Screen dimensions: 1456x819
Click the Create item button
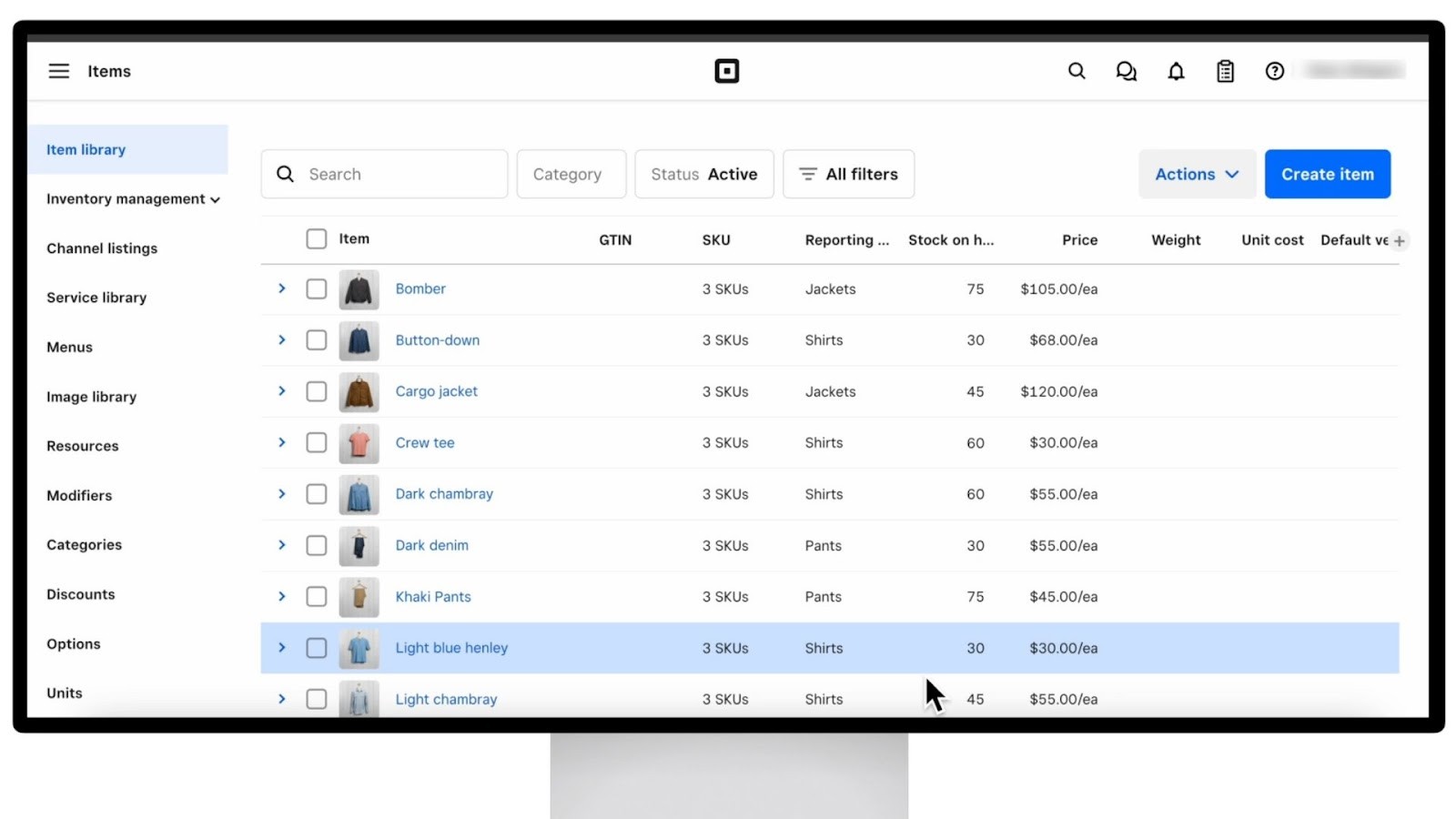(1327, 174)
